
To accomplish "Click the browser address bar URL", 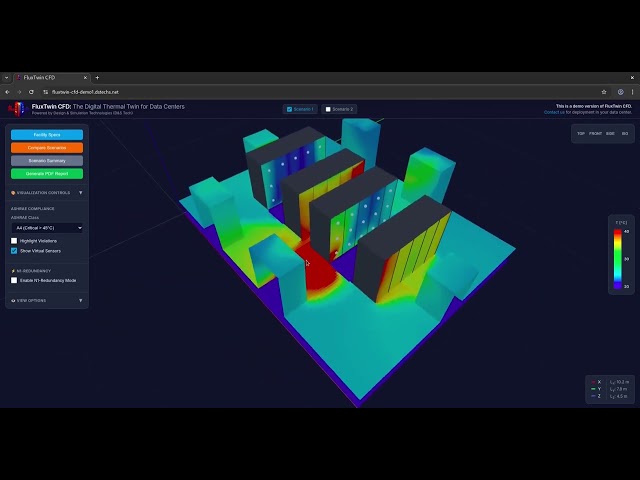I will pyautogui.click(x=85, y=92).
